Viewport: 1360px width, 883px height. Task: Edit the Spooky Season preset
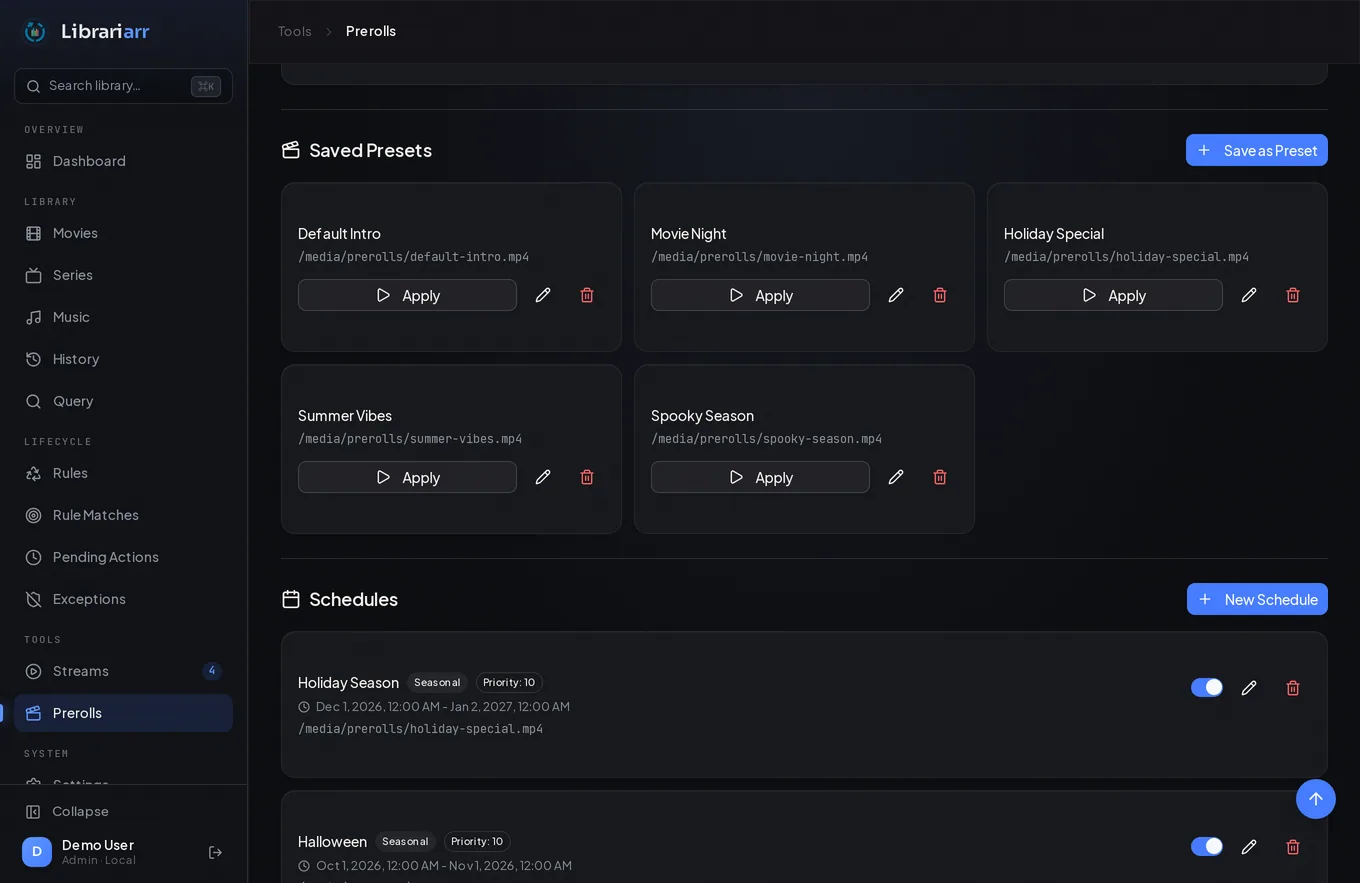point(896,477)
